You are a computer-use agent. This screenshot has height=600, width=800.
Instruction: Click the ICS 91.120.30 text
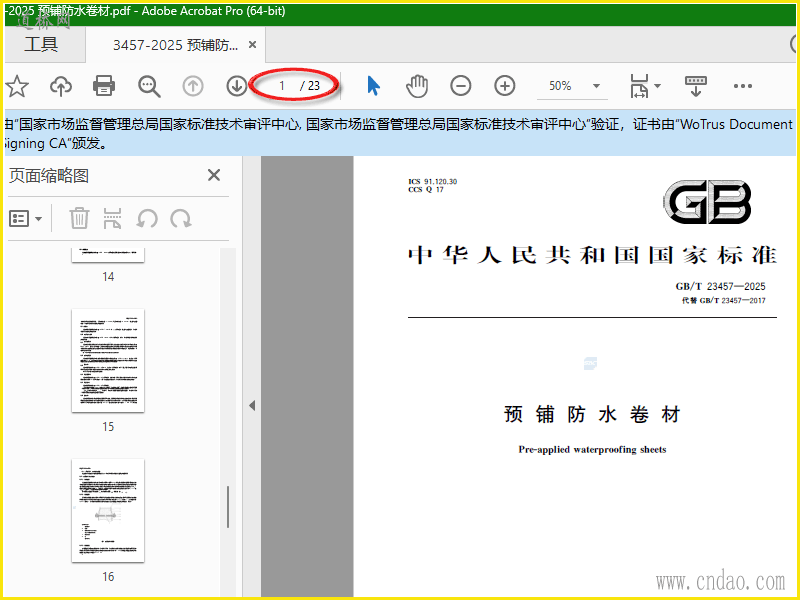pos(433,182)
